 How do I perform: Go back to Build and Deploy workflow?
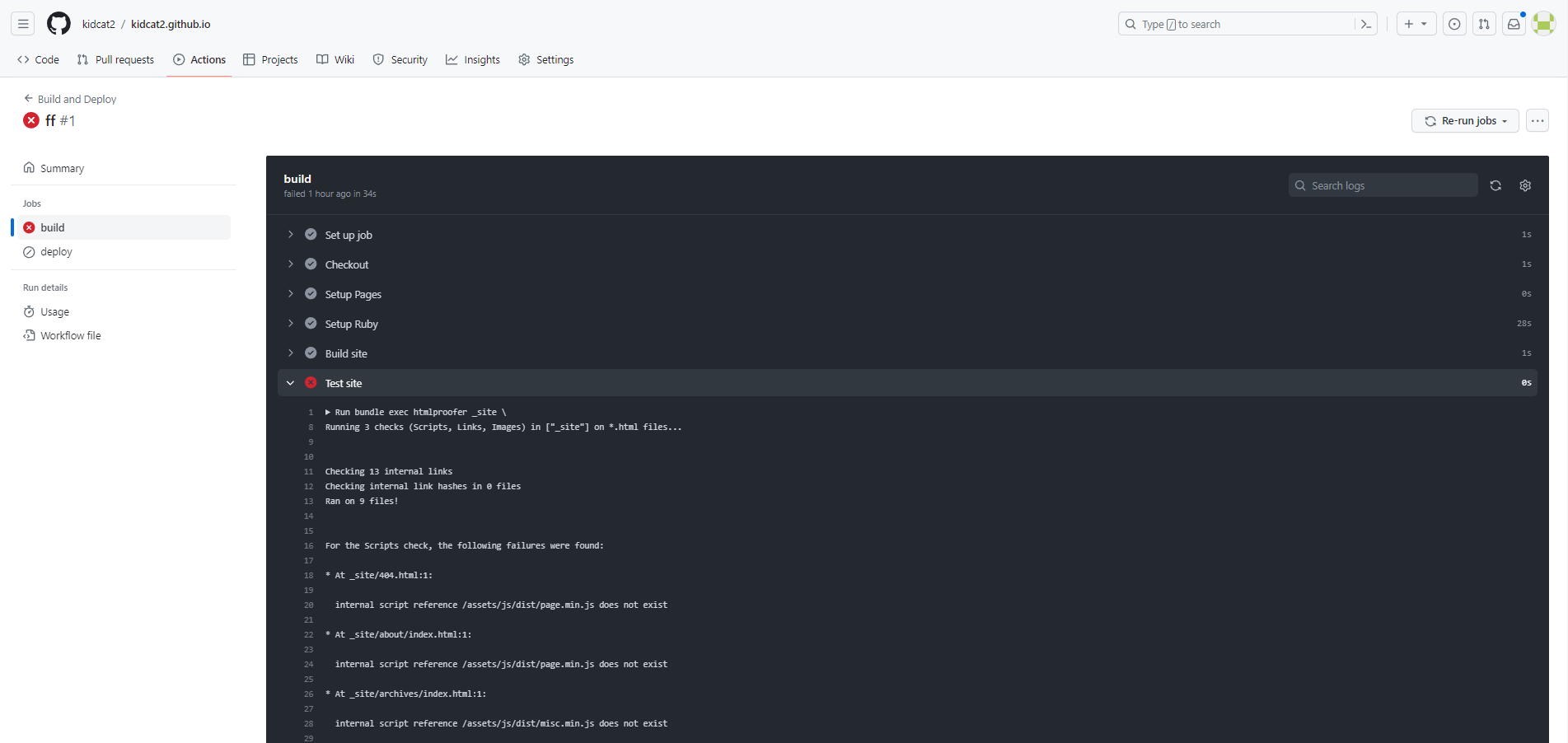pyautogui.click(x=77, y=99)
